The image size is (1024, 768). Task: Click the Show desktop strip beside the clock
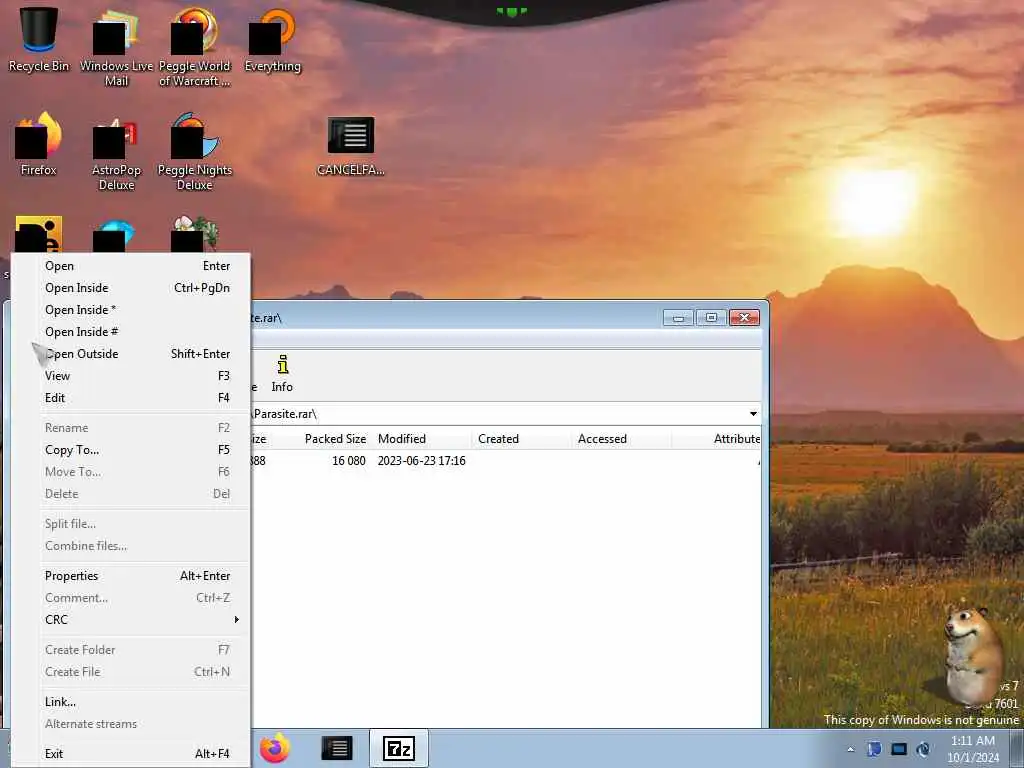tap(1017, 748)
